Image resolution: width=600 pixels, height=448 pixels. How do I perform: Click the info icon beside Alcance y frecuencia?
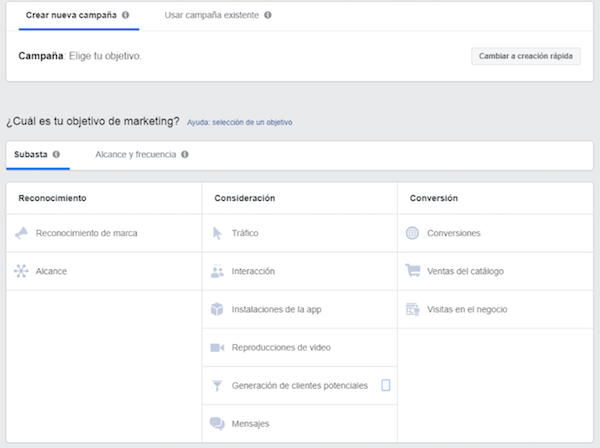tap(185, 154)
